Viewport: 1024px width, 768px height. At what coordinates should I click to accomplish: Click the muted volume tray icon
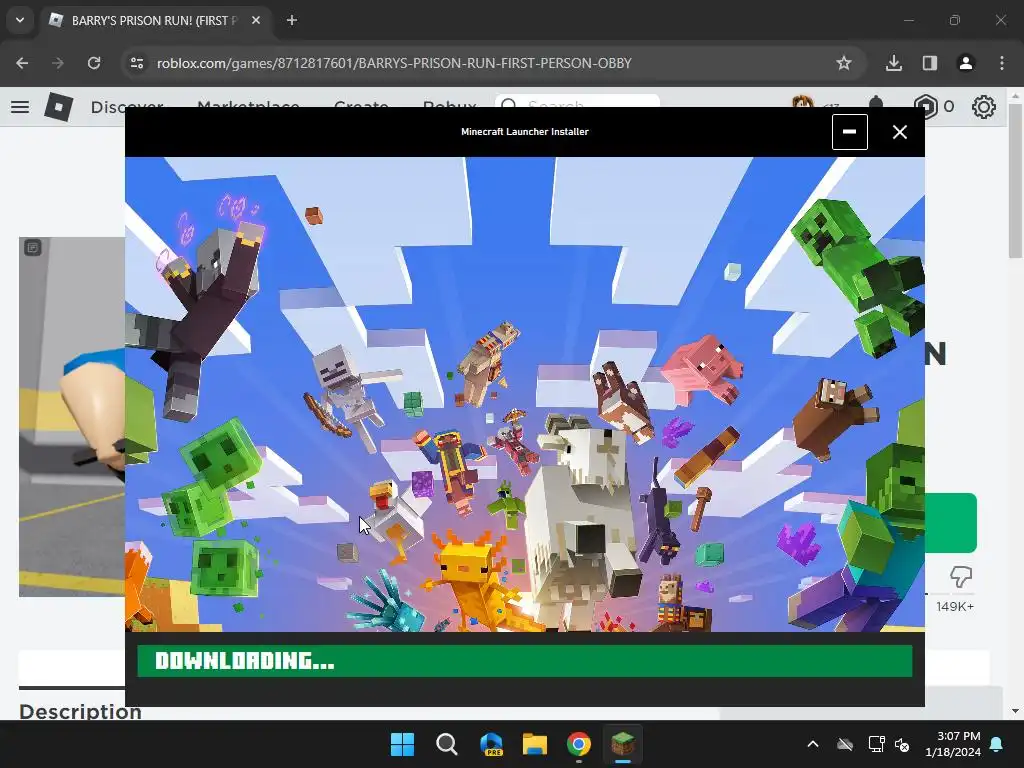coord(902,744)
